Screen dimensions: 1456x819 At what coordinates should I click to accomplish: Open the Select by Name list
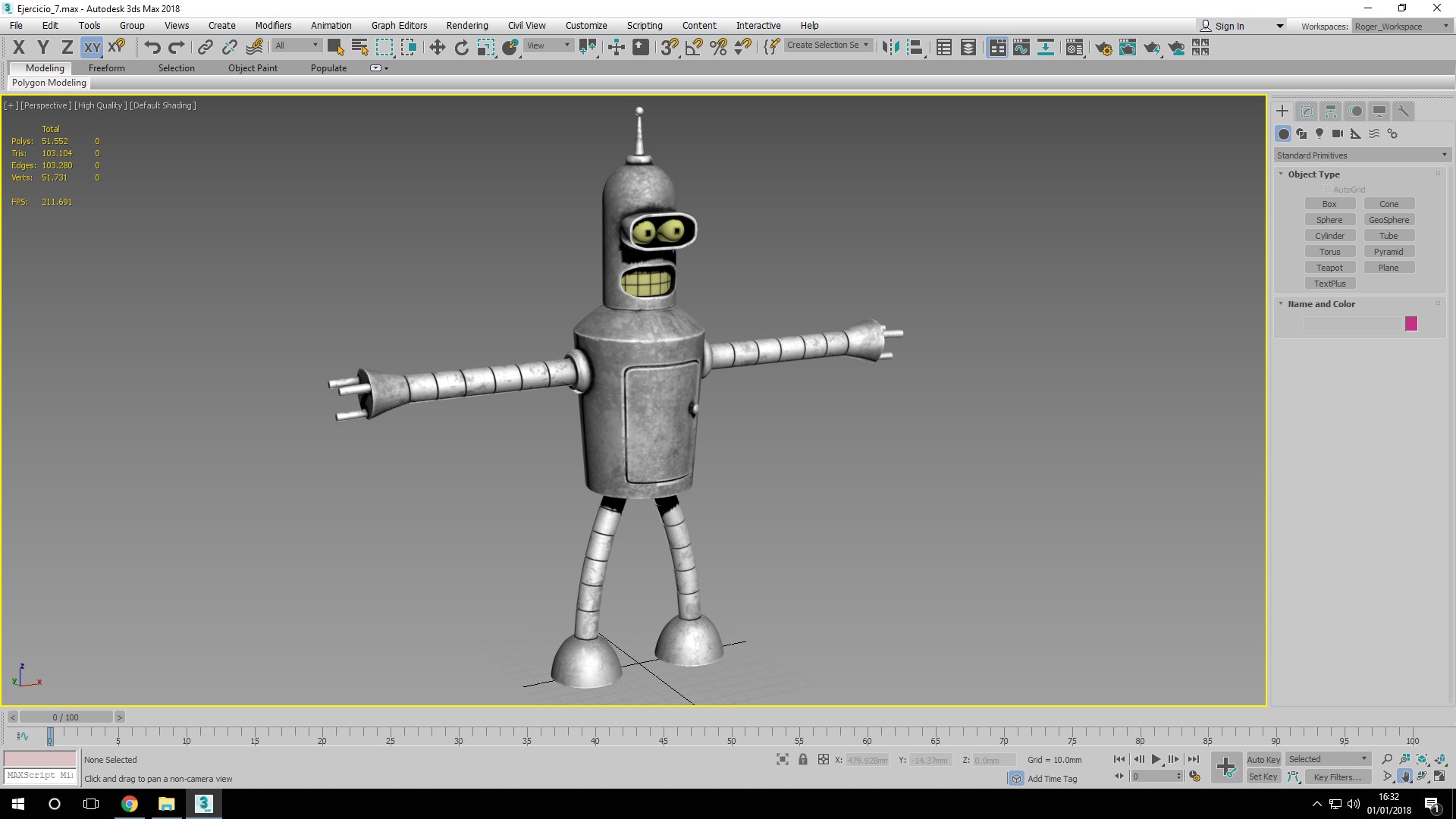pos(359,48)
